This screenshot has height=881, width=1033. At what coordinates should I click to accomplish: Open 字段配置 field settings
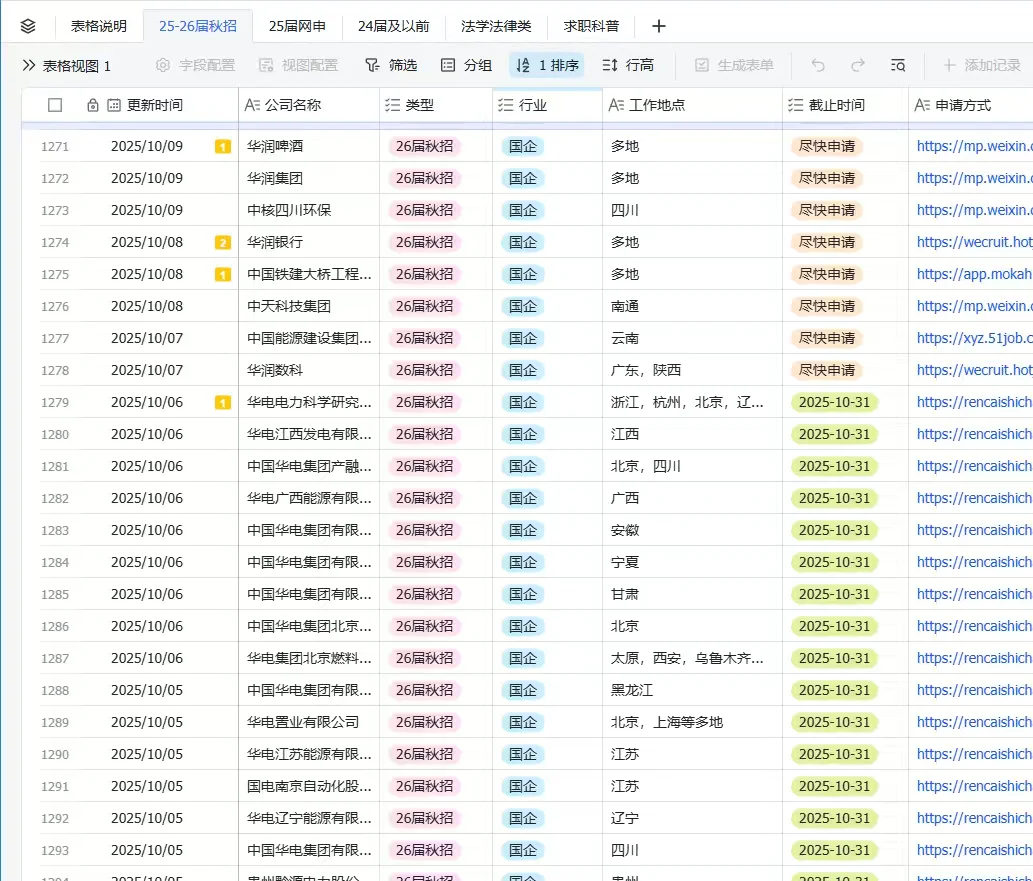[x=196, y=65]
